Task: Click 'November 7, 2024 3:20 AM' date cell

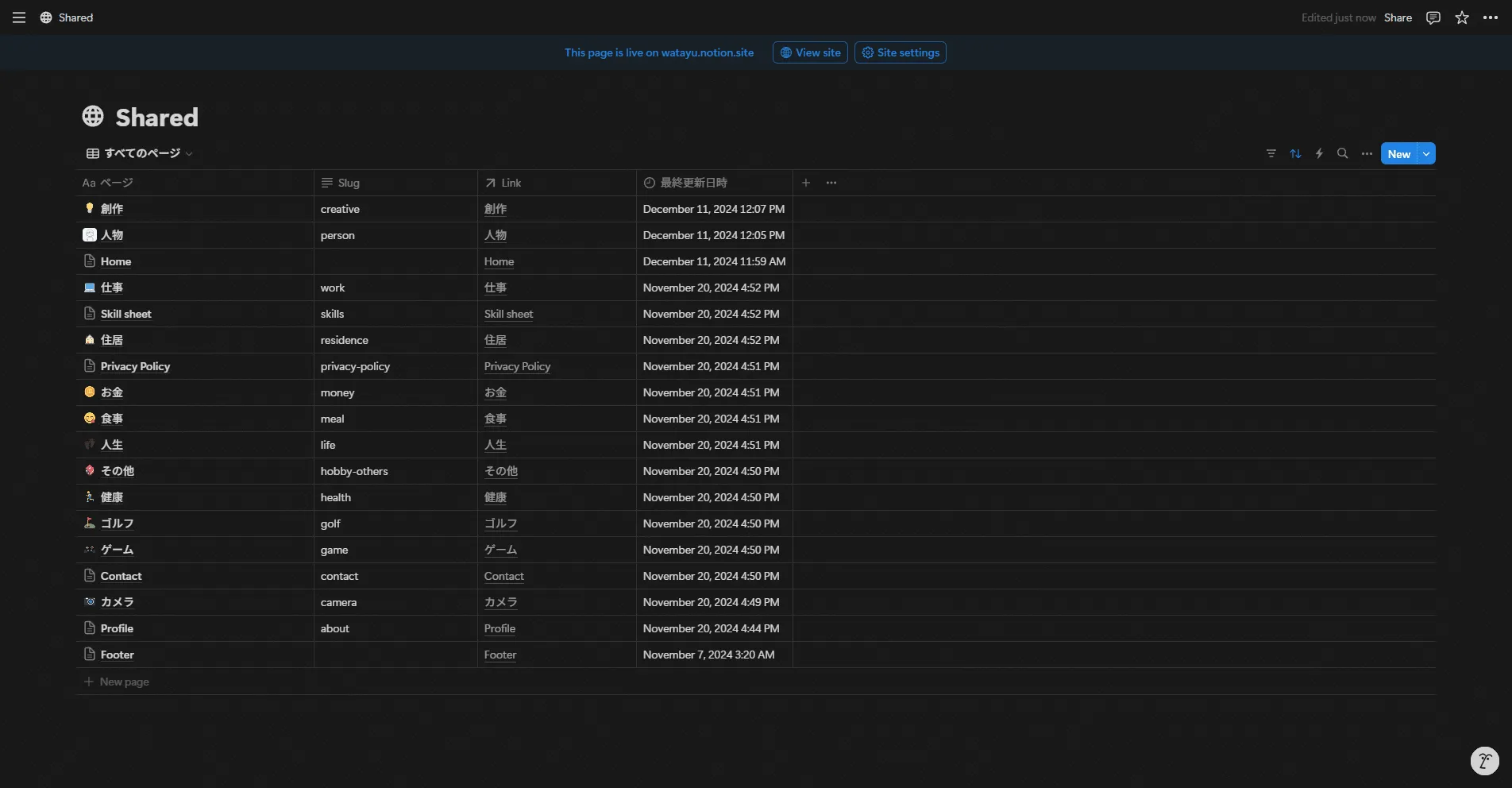Action: point(715,655)
